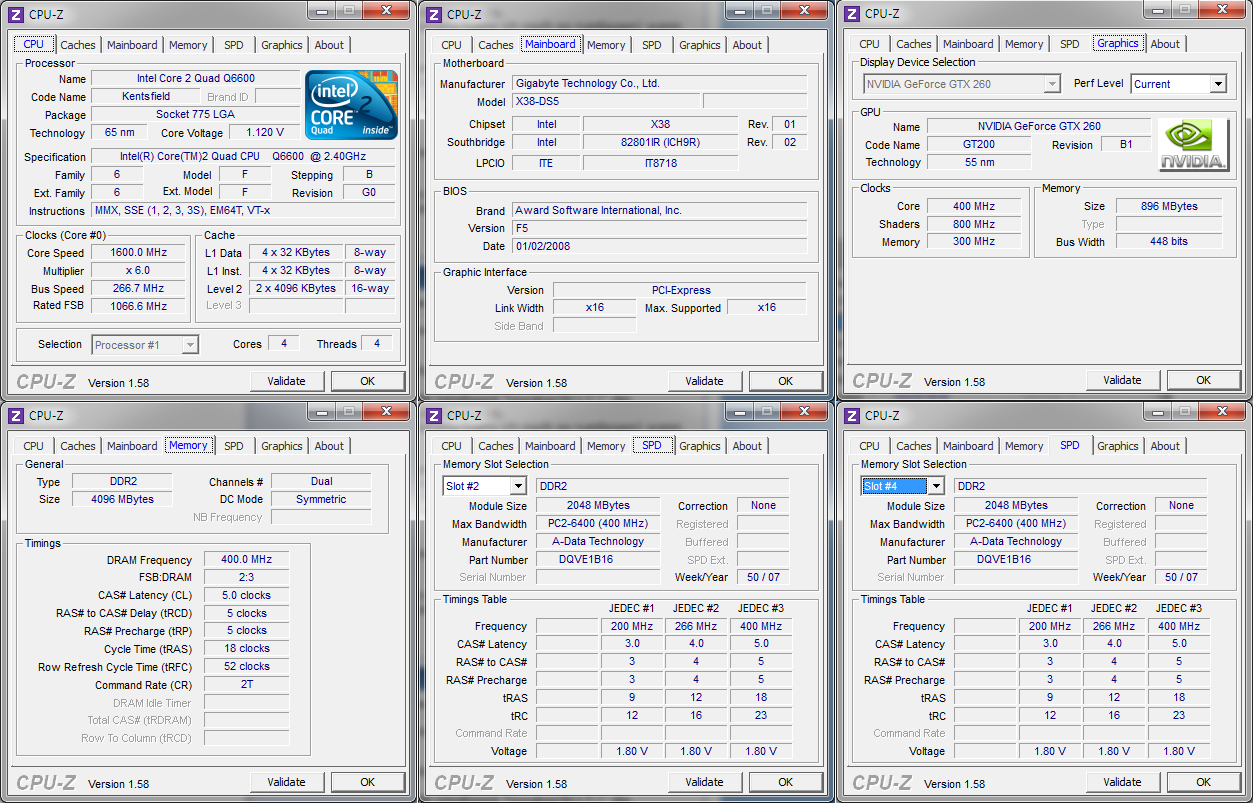The image size is (1254, 804).
Task: Open Memory tab in Mainboard window
Action: 606,45
